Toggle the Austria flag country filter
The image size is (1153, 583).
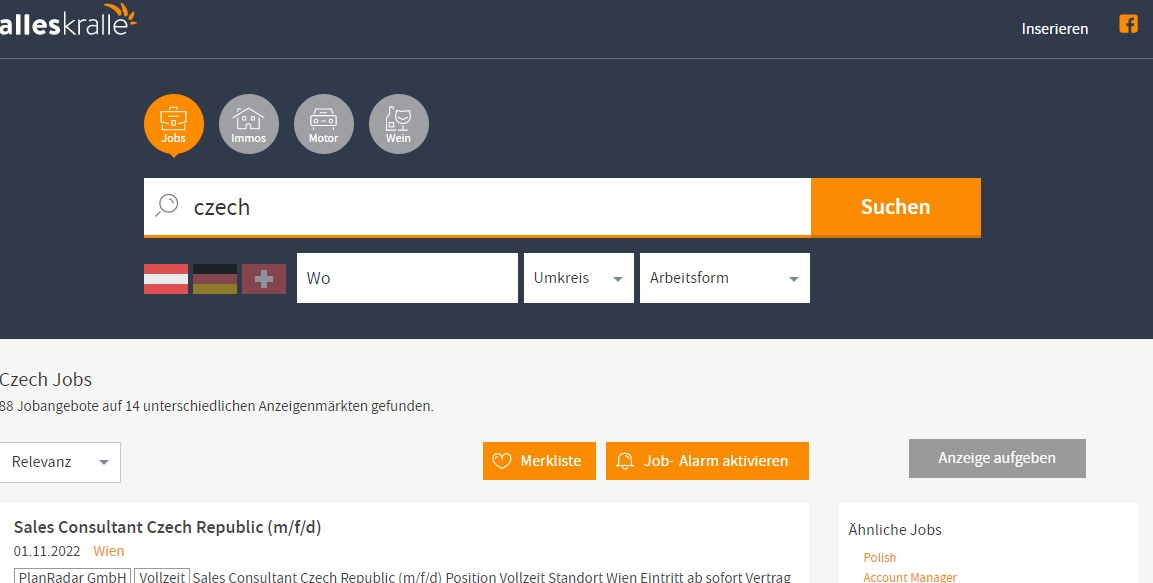click(x=166, y=278)
